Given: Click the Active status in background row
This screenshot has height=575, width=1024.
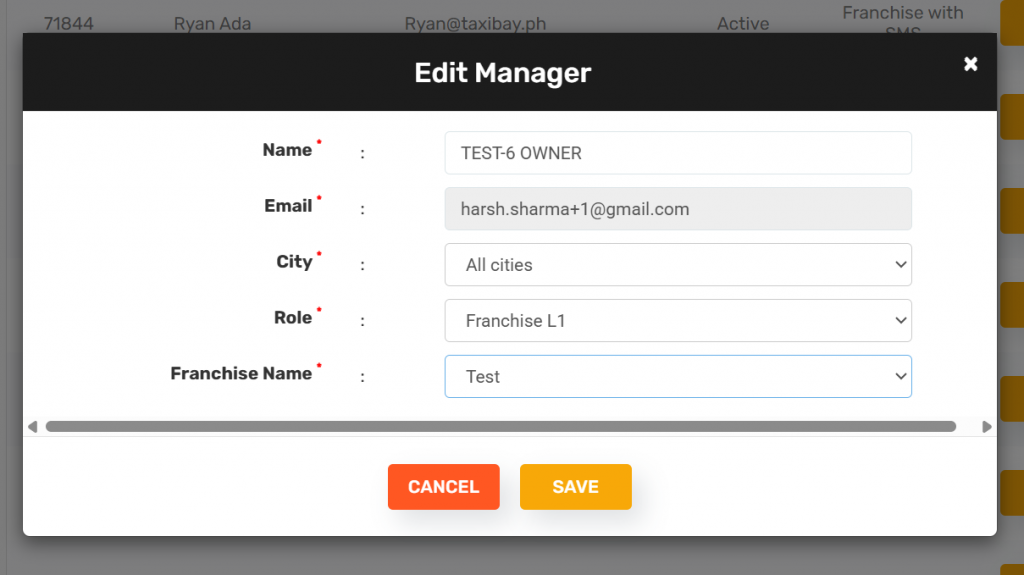Looking at the screenshot, I should pyautogui.click(x=743, y=23).
